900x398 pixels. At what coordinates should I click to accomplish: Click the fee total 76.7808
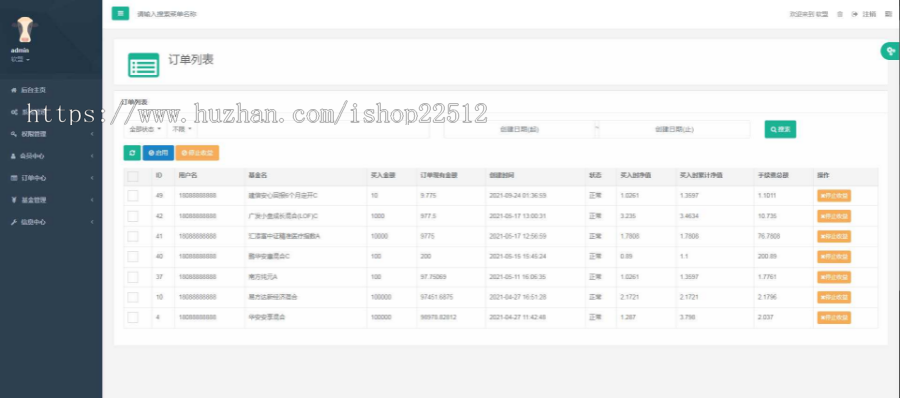point(769,236)
